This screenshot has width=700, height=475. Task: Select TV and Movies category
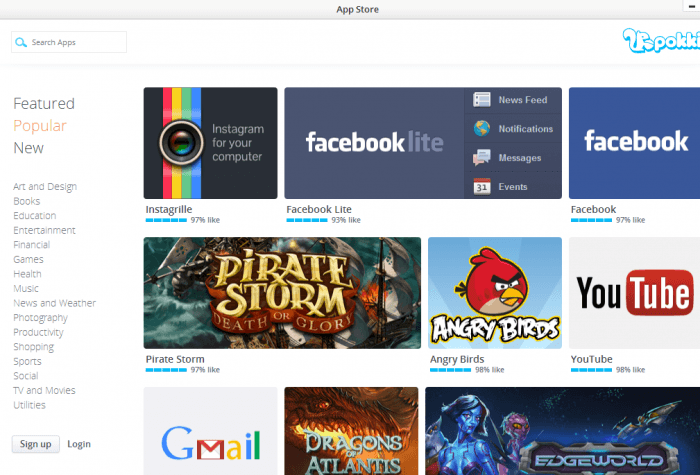(x=44, y=391)
